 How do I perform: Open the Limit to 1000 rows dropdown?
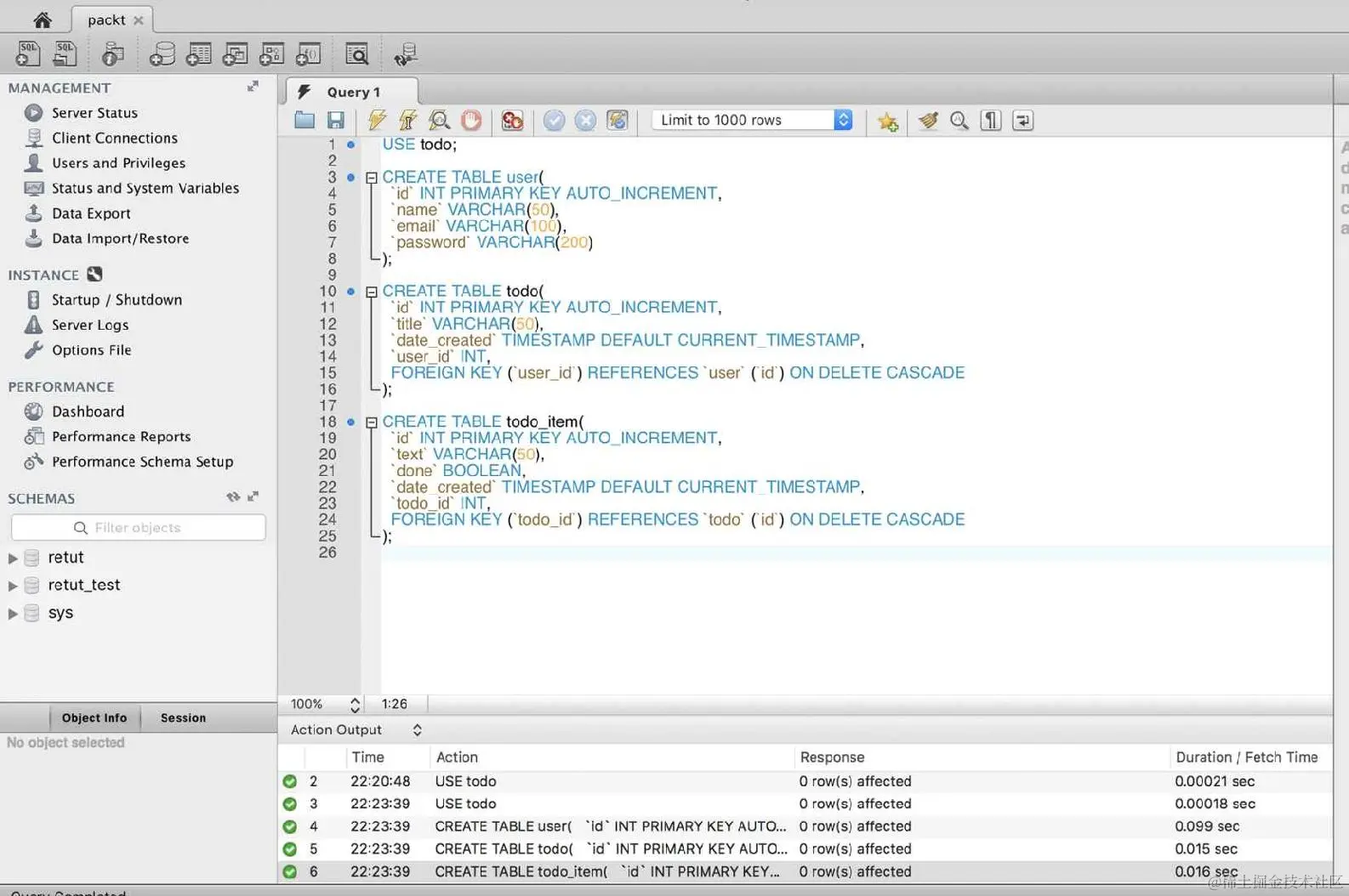(x=752, y=120)
